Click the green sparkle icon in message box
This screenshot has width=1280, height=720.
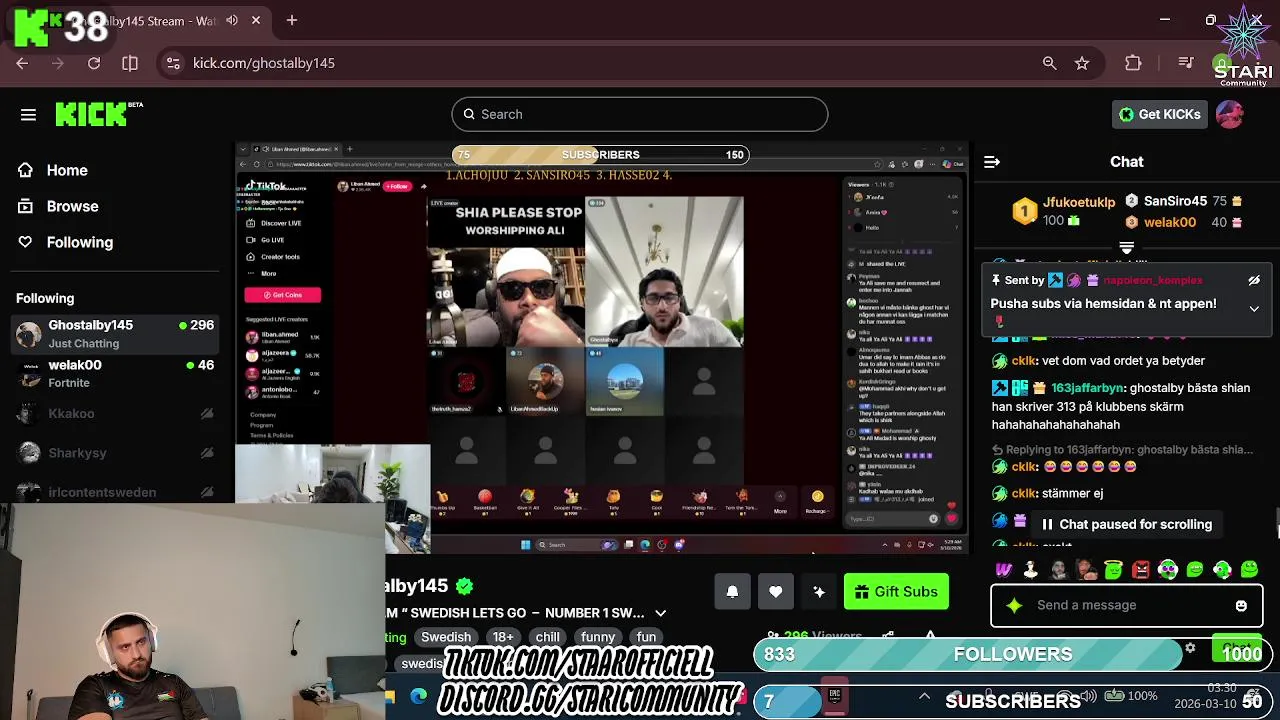(x=1014, y=605)
